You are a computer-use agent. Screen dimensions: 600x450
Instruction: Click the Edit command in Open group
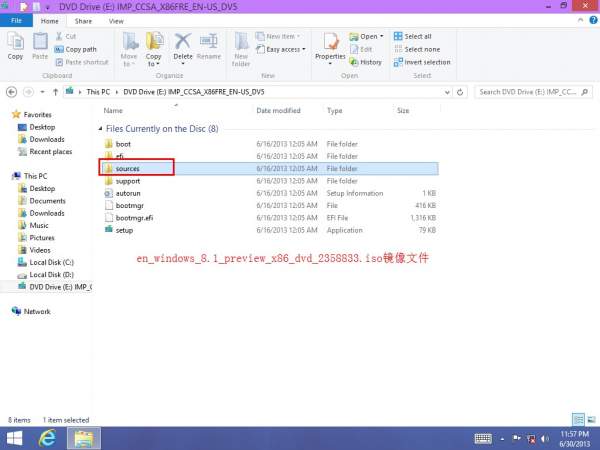tap(362, 49)
